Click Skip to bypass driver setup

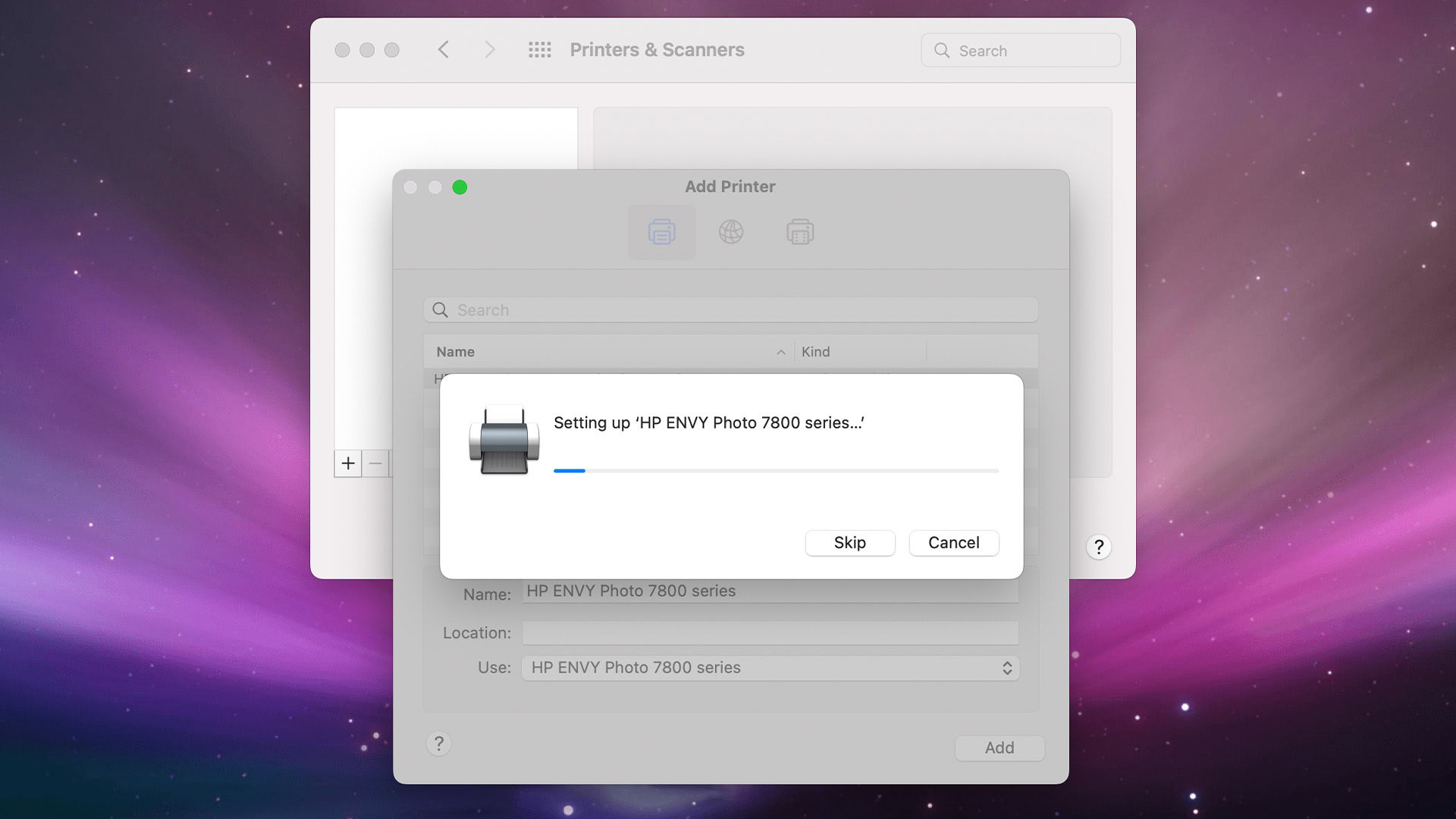(850, 542)
